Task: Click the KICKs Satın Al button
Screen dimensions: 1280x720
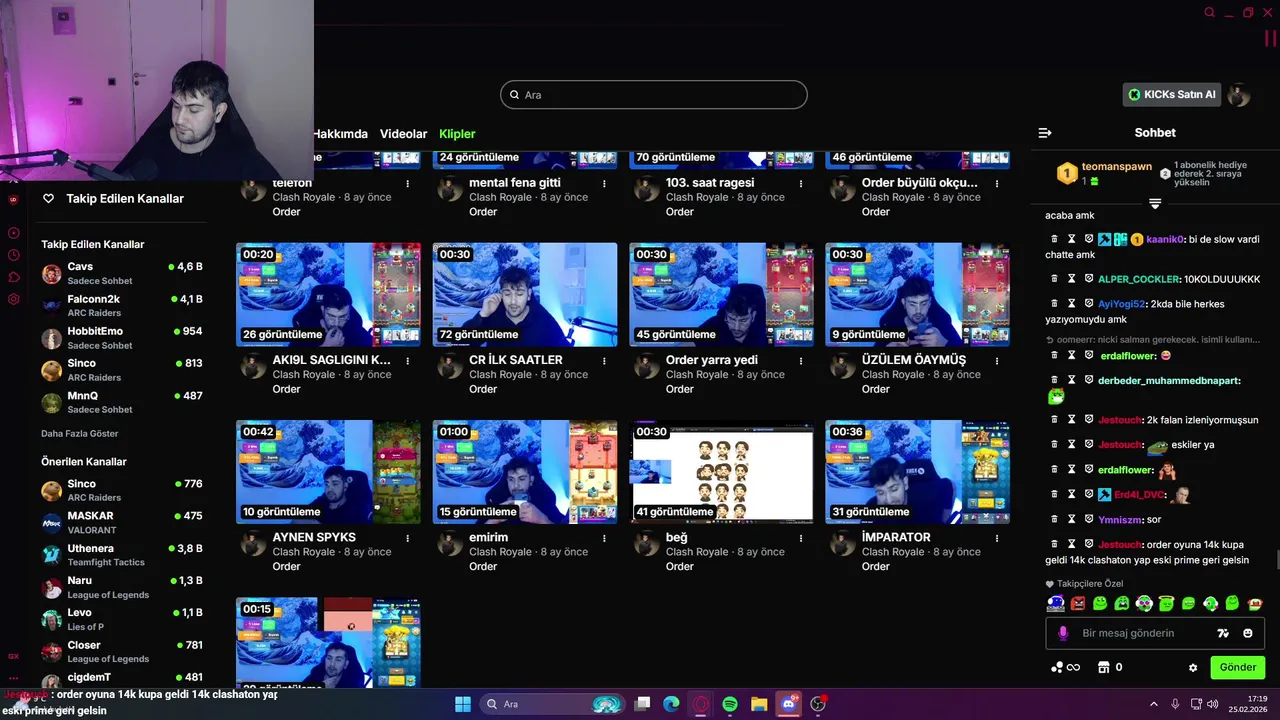Action: (x=1171, y=95)
